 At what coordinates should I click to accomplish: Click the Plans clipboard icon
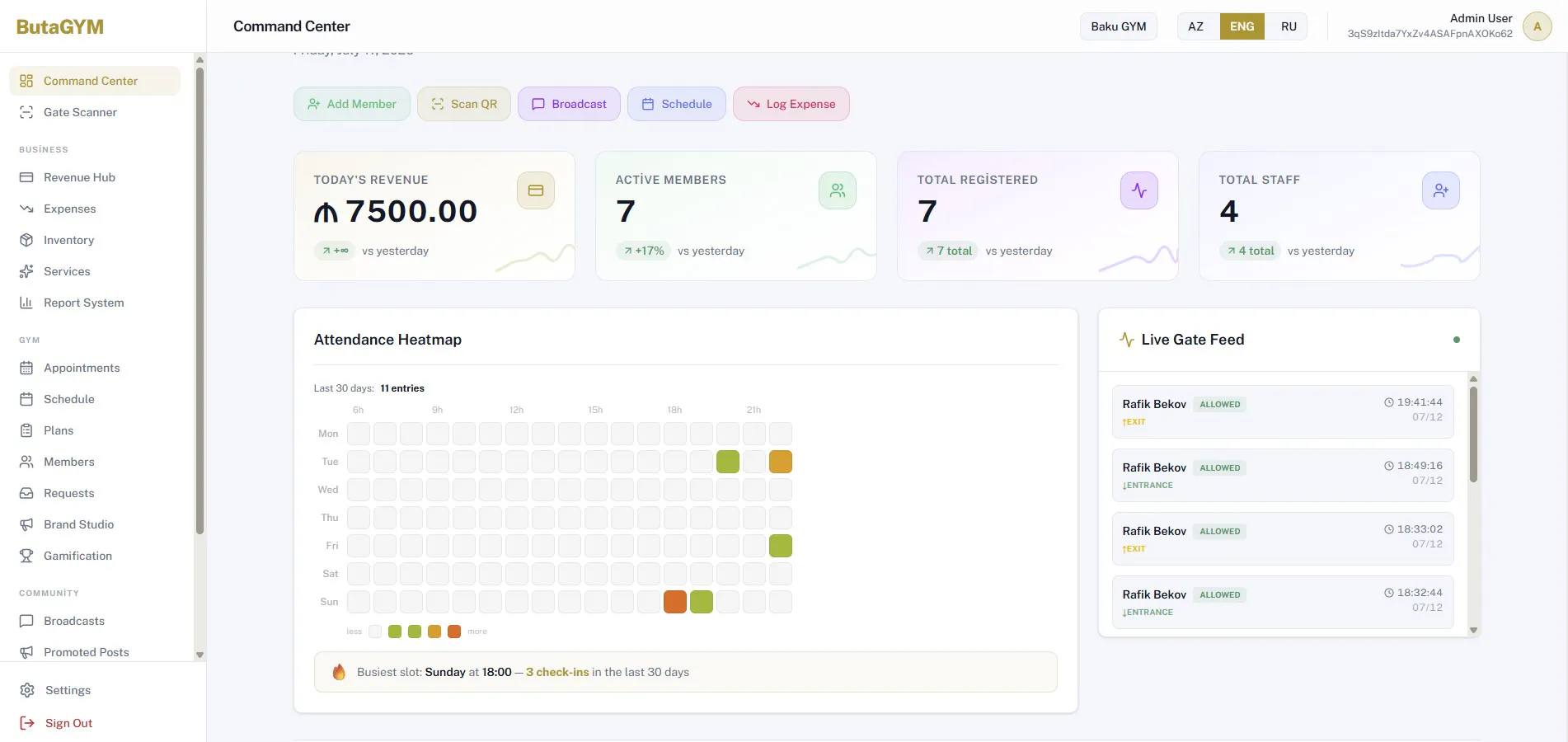pos(26,430)
